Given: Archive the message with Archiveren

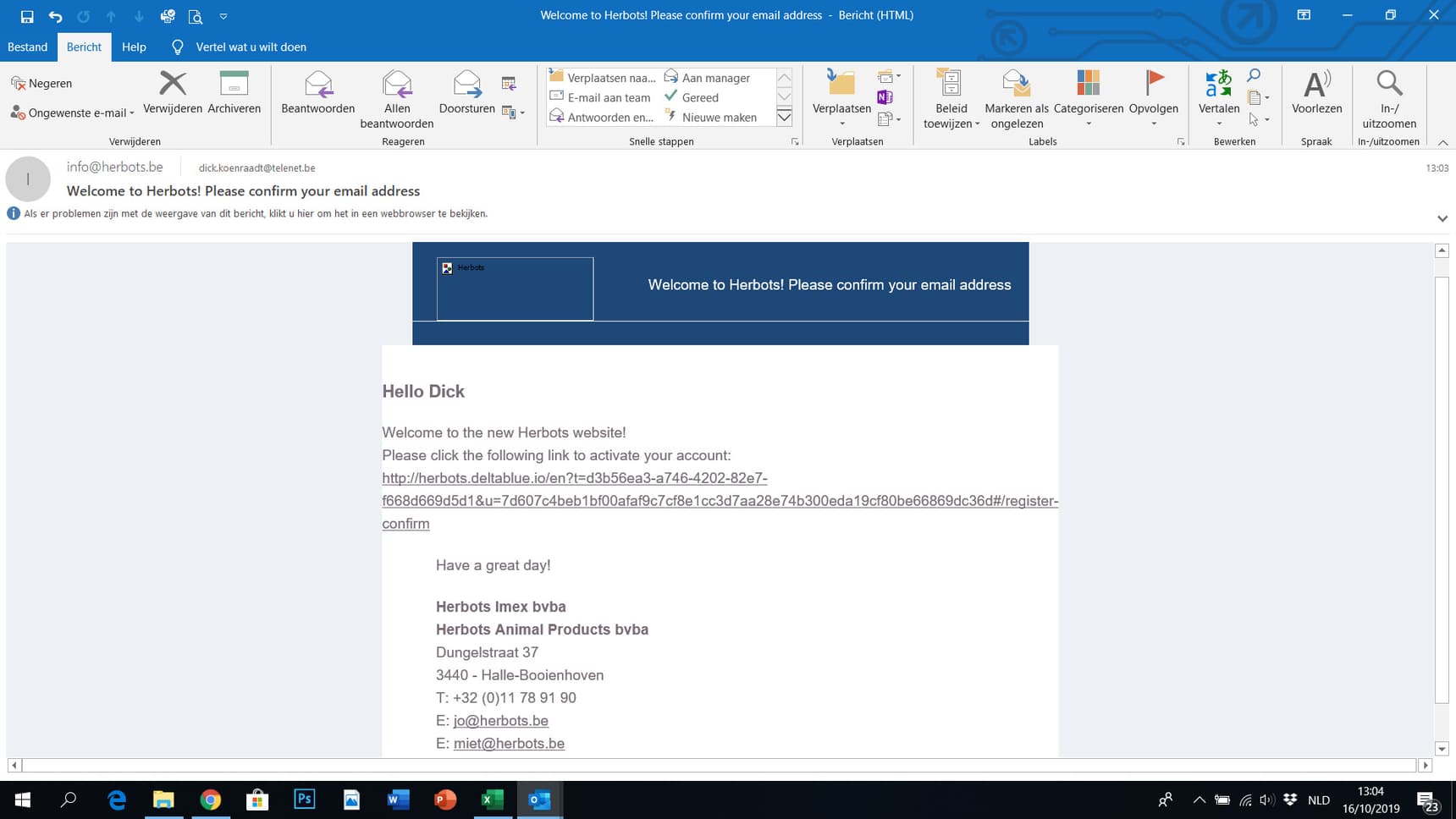Looking at the screenshot, I should 234,85.
